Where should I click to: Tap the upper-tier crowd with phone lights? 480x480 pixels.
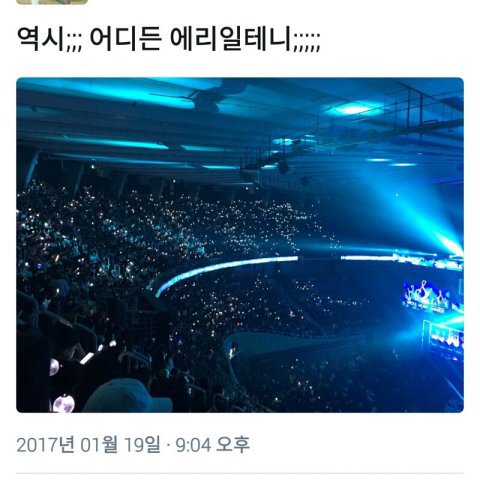coord(160,220)
